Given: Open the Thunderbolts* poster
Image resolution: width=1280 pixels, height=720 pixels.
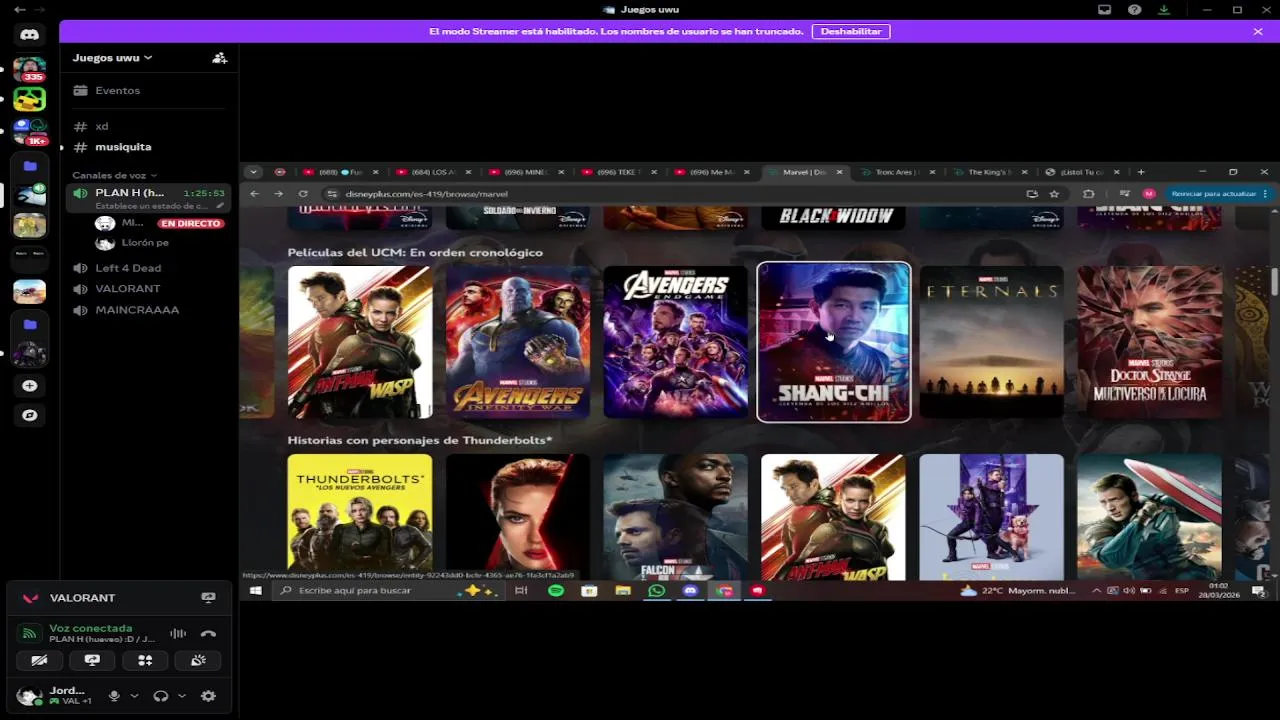Looking at the screenshot, I should (360, 517).
